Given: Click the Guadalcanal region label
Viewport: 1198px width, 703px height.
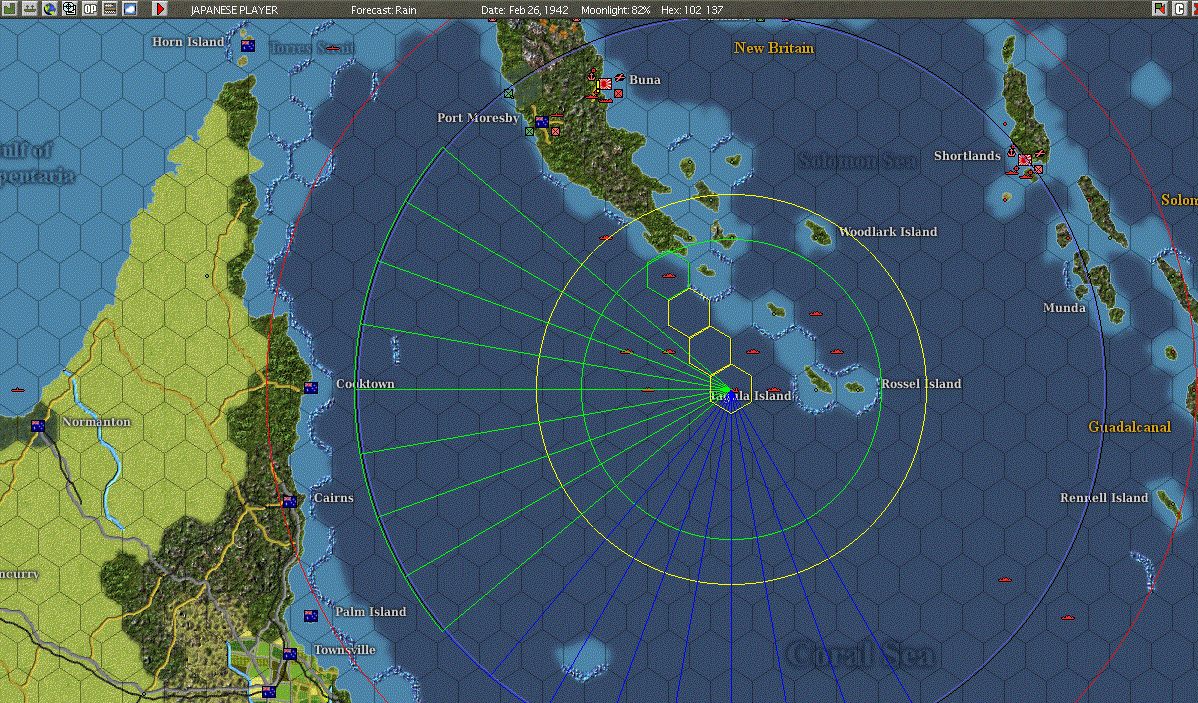Looking at the screenshot, I should [x=1129, y=426].
